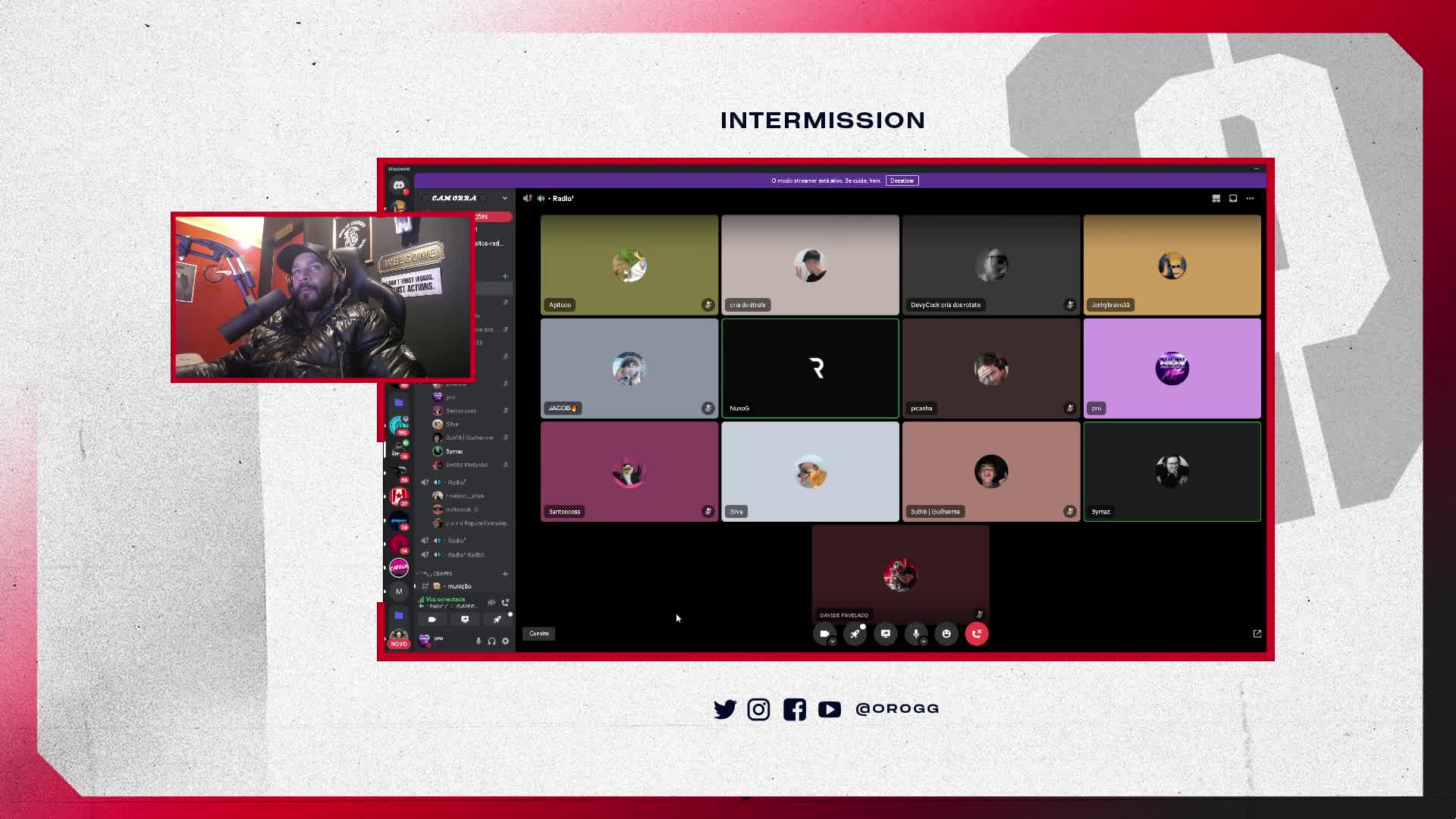1456x819 pixels.
Task: Pop out the call window icon
Action: click(x=1257, y=634)
